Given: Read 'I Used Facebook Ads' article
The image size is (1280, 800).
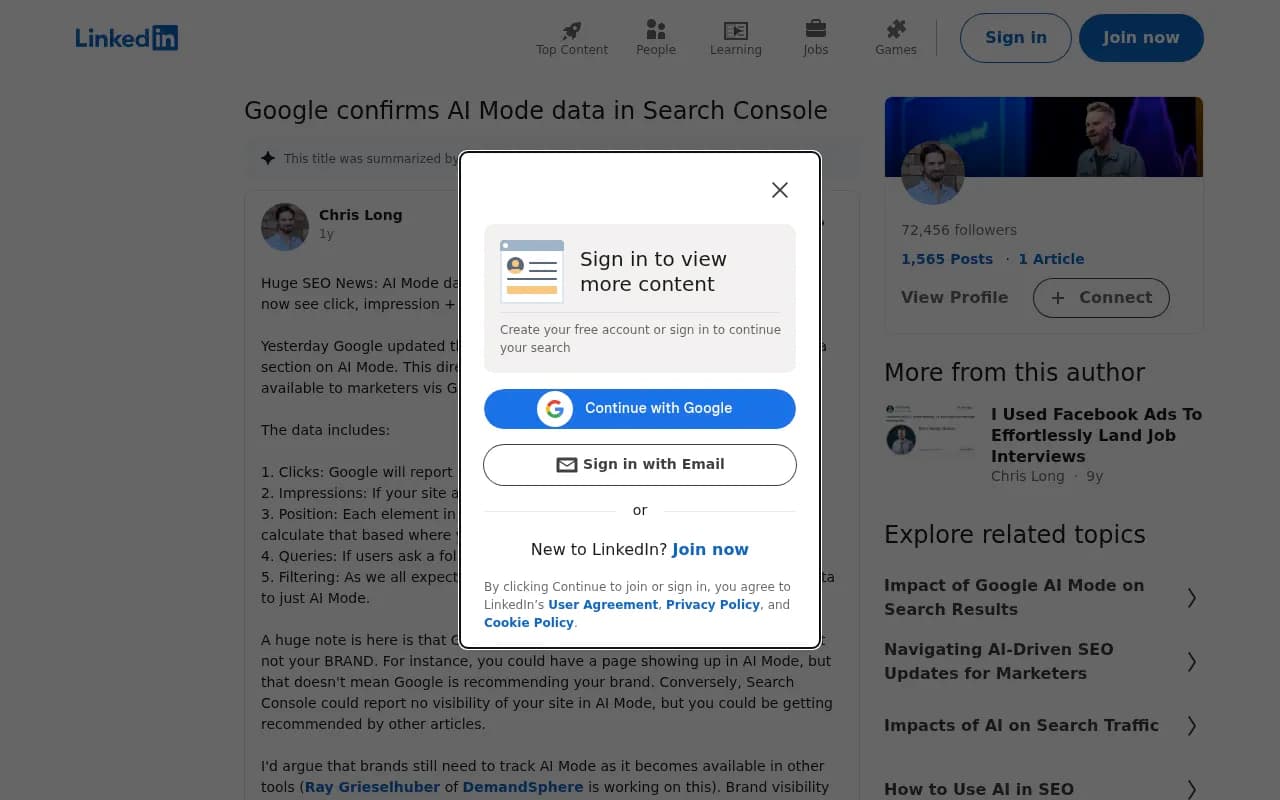Looking at the screenshot, I should click(x=1097, y=435).
